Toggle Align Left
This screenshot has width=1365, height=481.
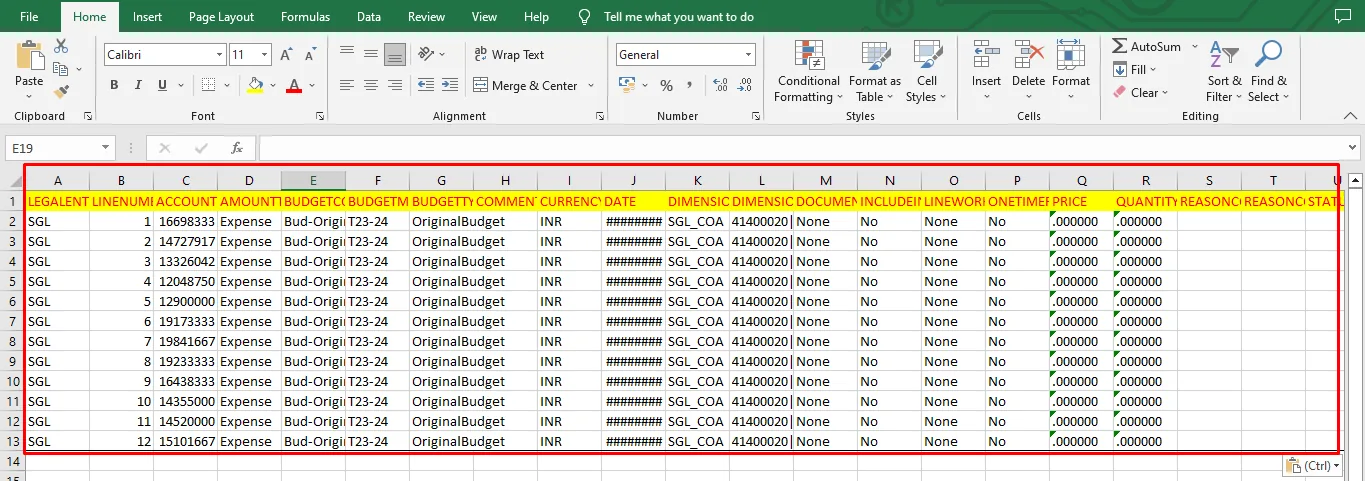(347, 86)
